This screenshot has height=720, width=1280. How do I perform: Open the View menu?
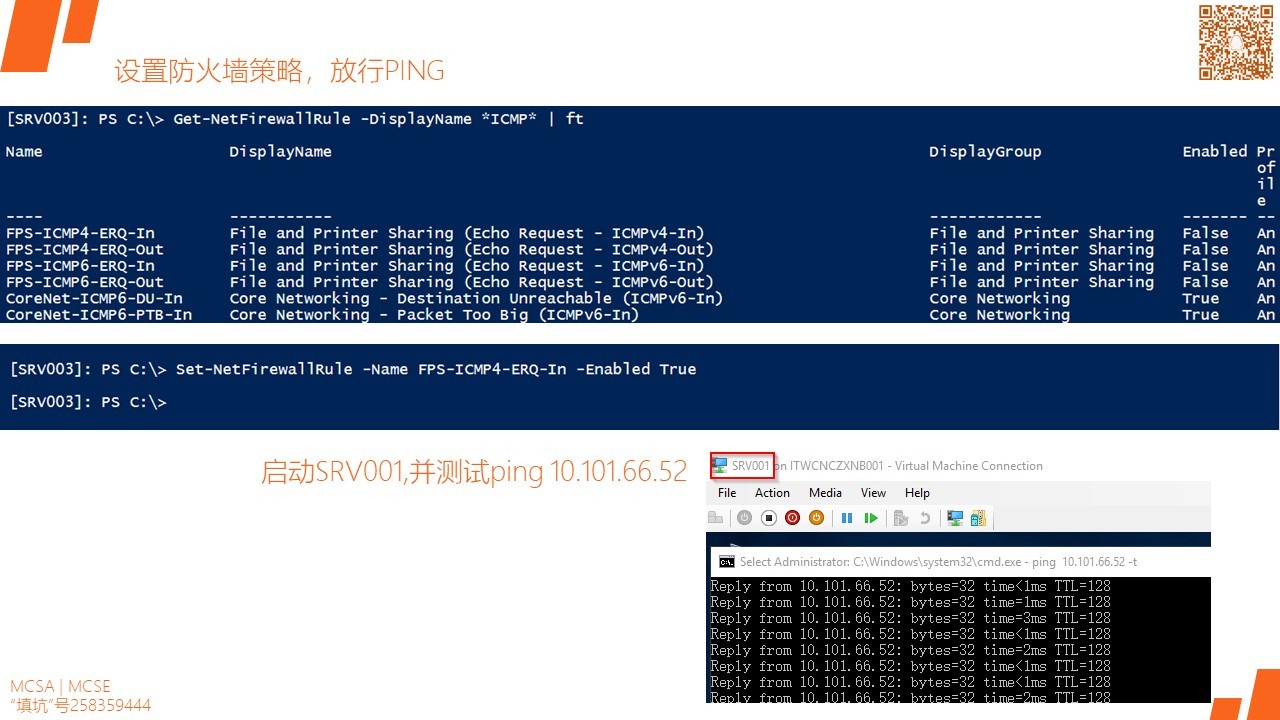873,493
